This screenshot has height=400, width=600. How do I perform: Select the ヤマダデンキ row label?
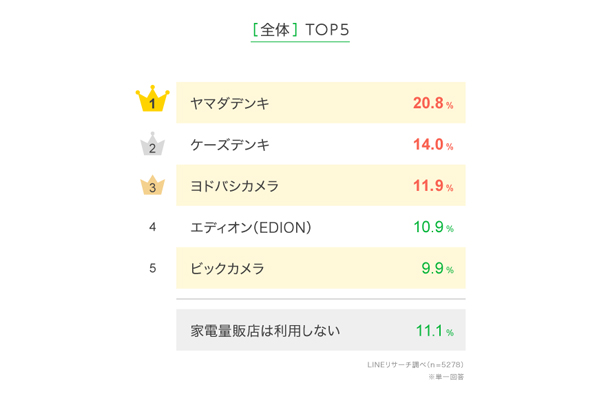230,103
